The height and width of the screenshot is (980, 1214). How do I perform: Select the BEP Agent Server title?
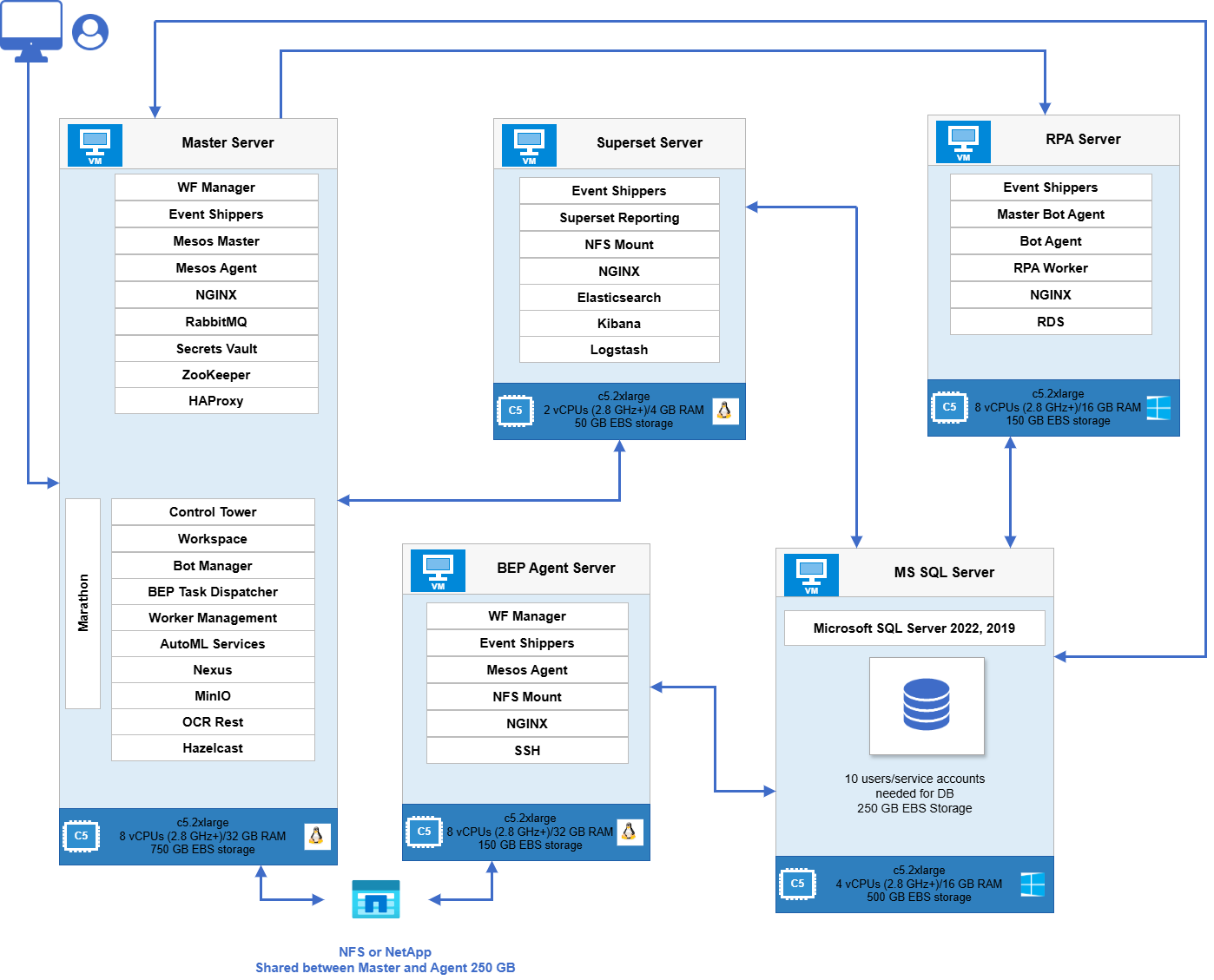pyautogui.click(x=556, y=569)
